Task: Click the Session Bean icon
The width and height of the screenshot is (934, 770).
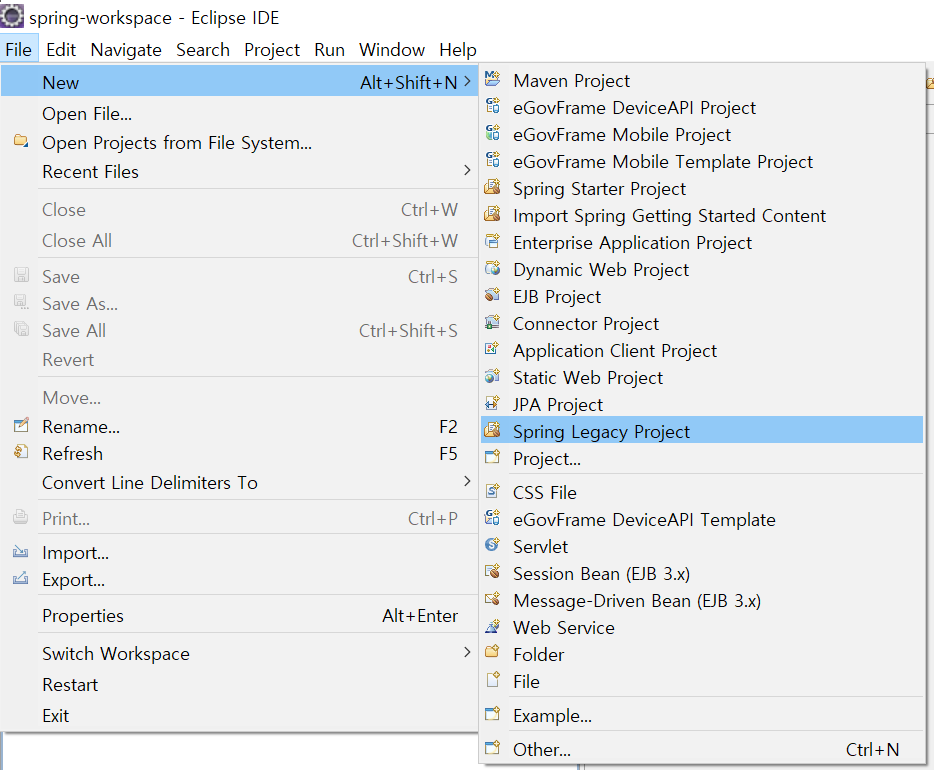Action: pyautogui.click(x=493, y=572)
